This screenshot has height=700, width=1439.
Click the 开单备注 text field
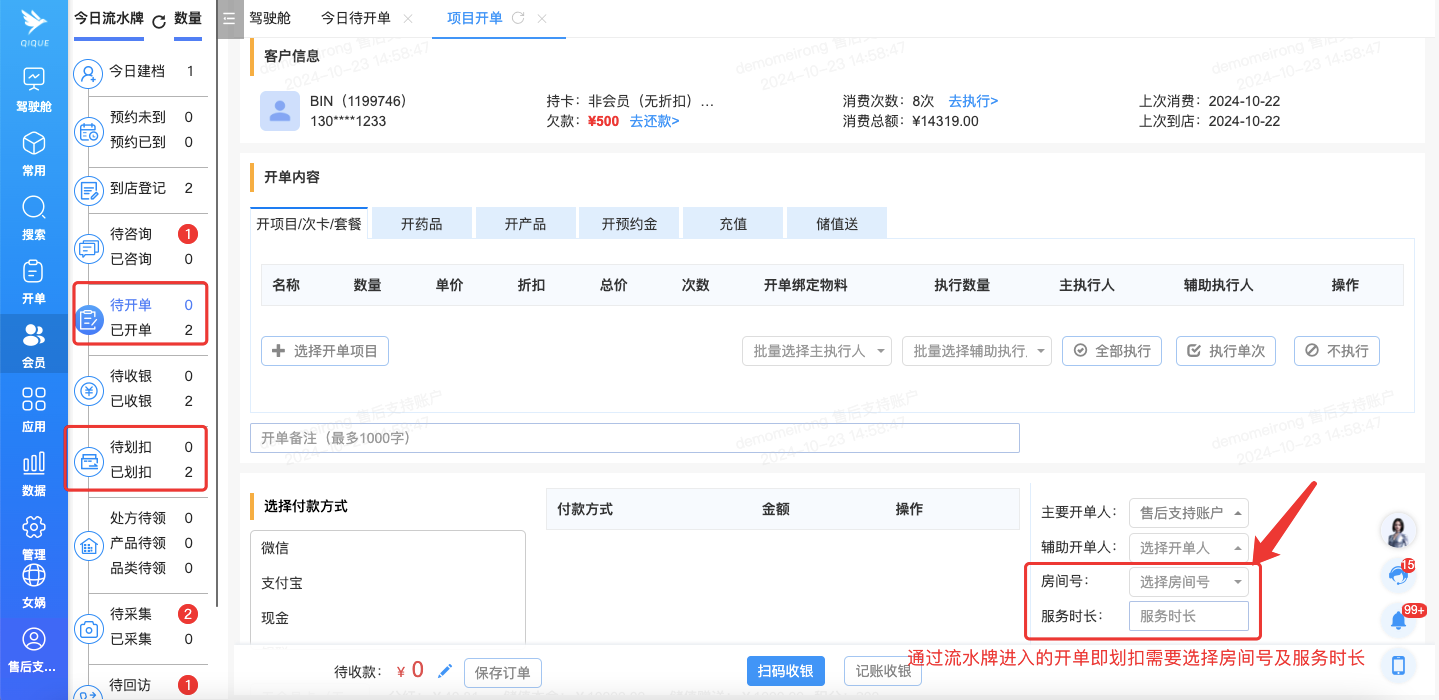pyautogui.click(x=634, y=438)
